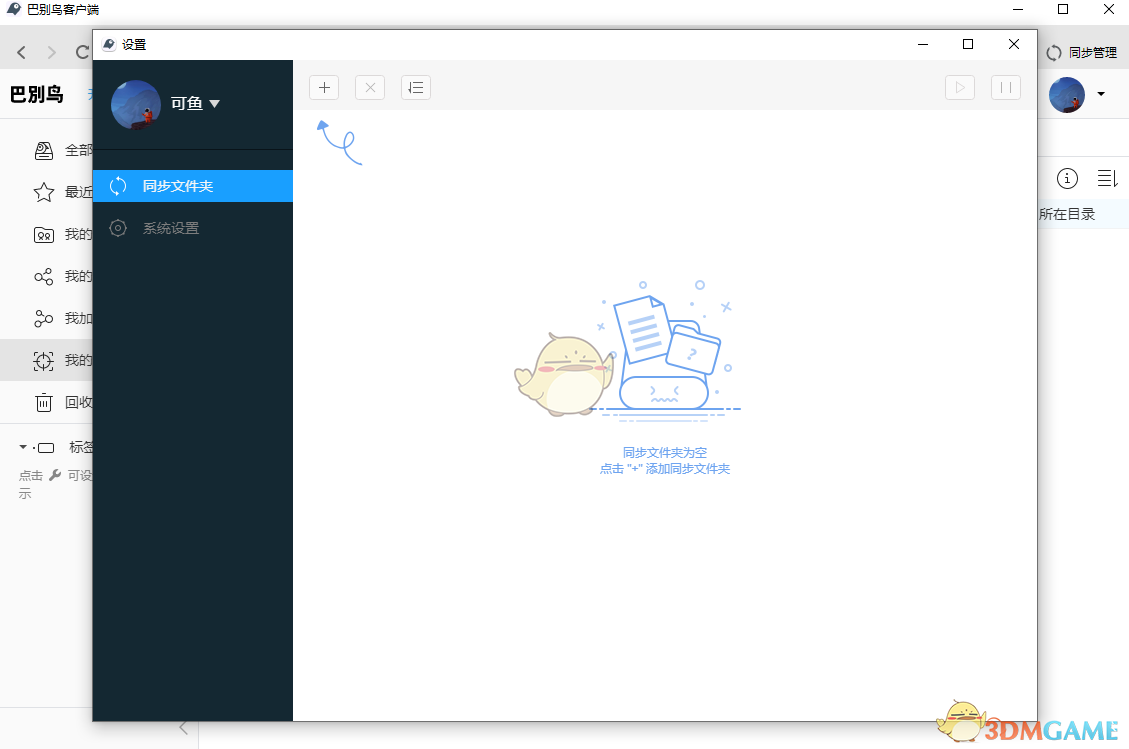The image size is (1129, 749).
Task: Pause syncing with the pause button
Action: 1006,88
